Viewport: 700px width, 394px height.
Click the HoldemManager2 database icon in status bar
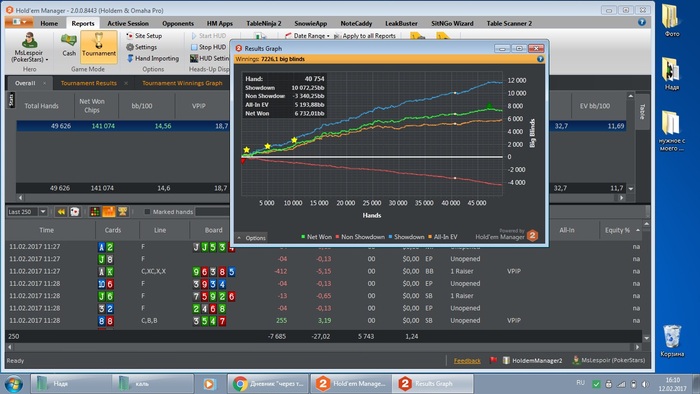point(506,360)
